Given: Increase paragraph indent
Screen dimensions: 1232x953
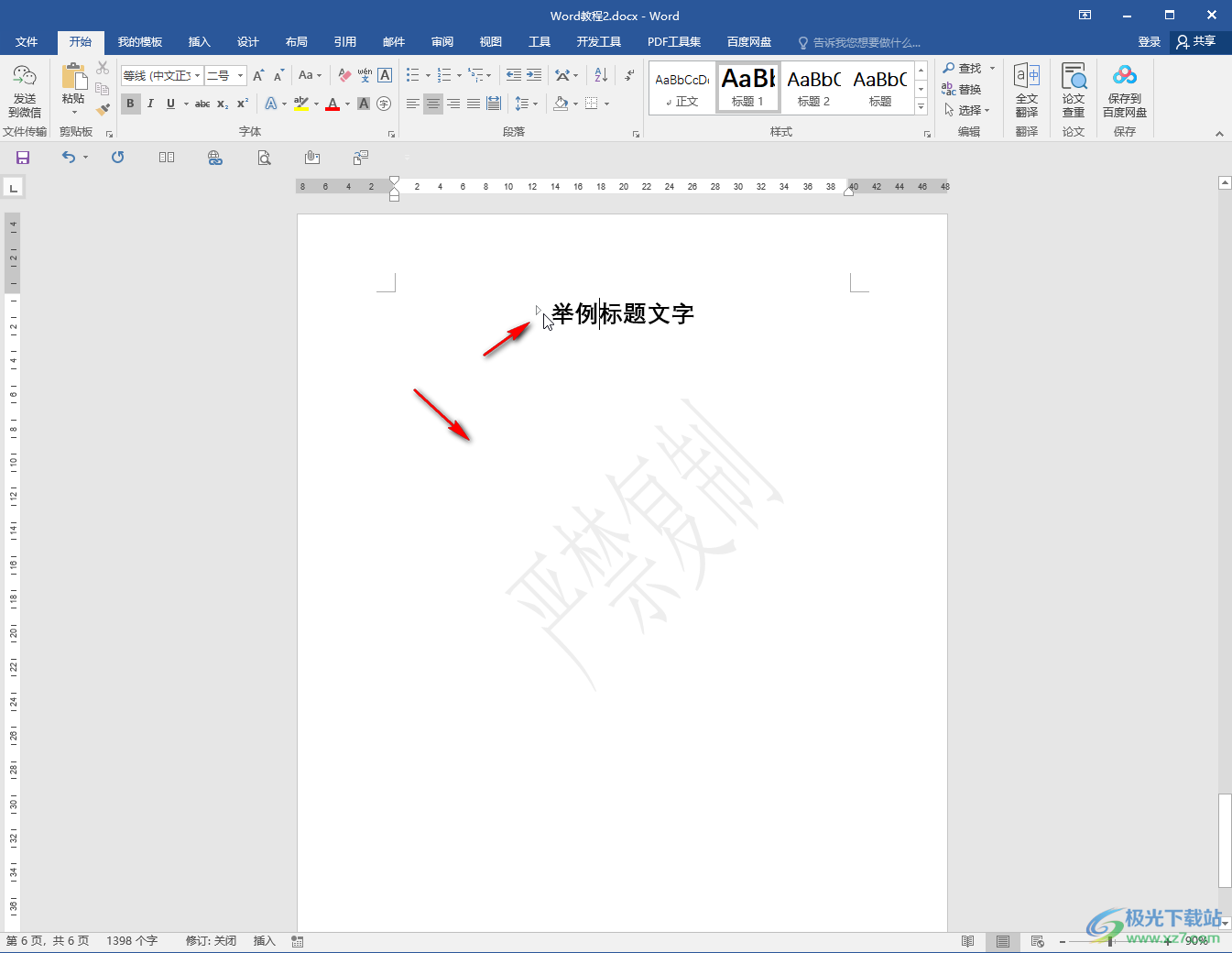Looking at the screenshot, I should 534,75.
